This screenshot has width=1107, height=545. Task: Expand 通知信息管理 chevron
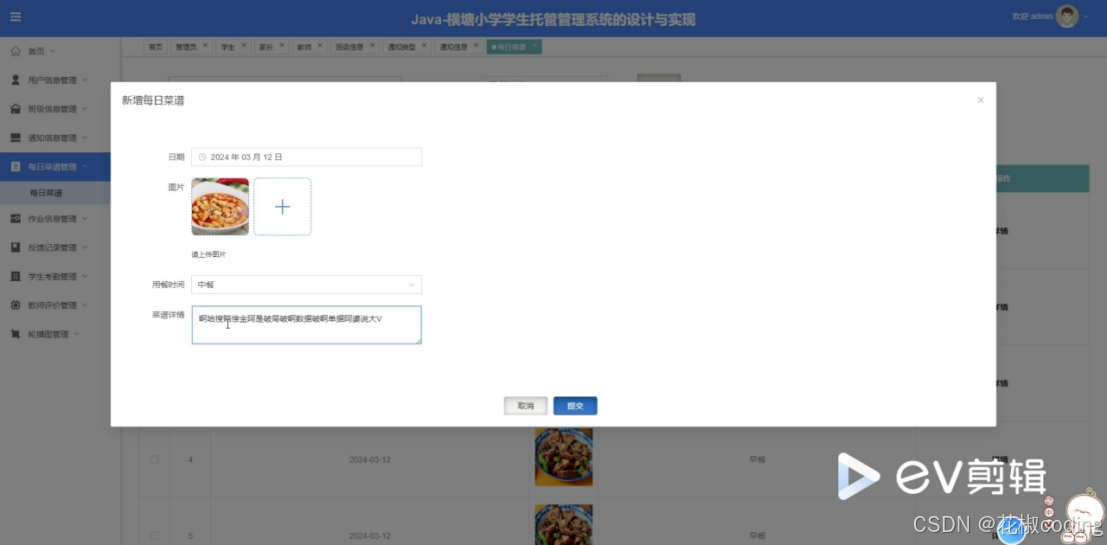pyautogui.click(x=85, y=138)
